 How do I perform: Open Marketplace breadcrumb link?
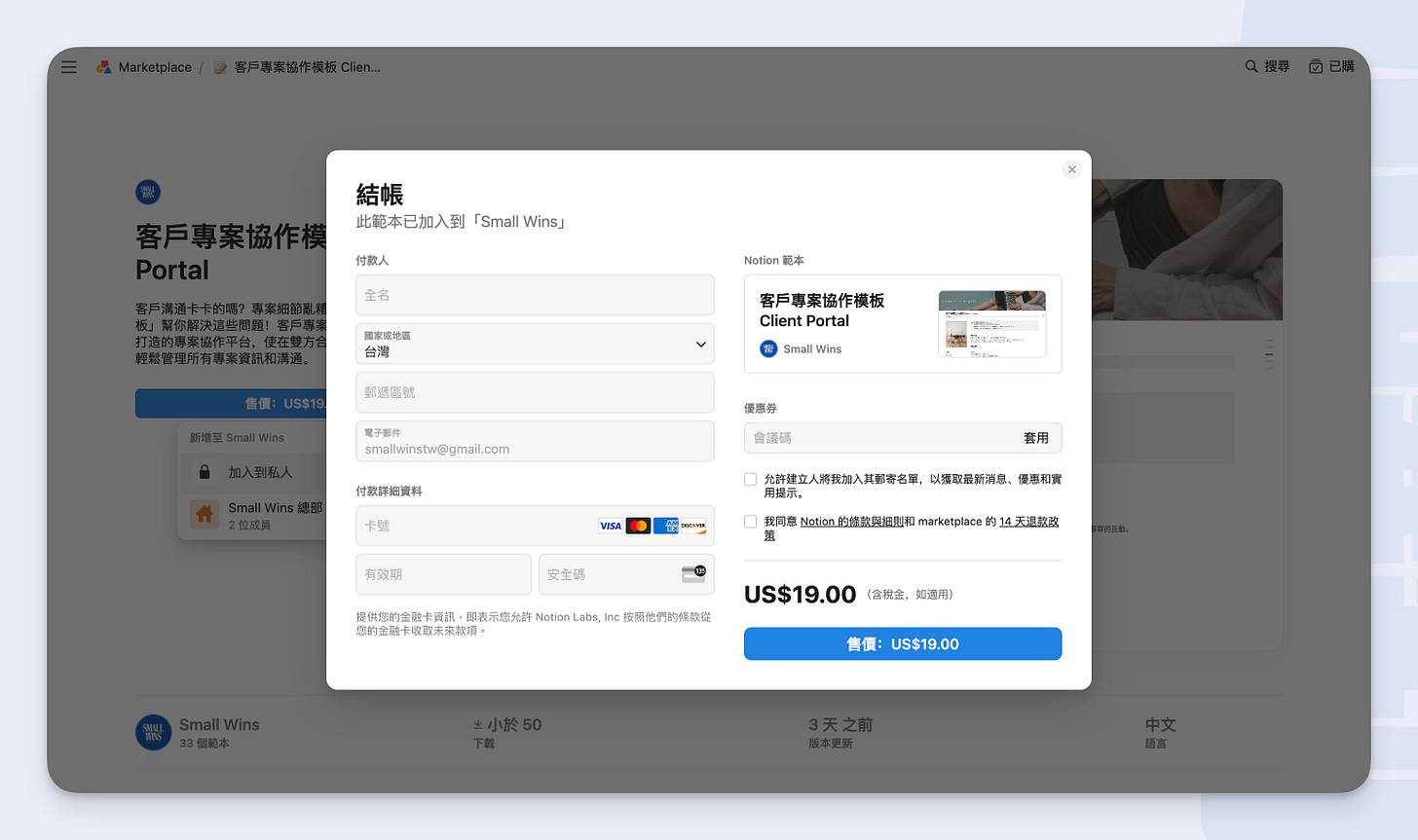pyautogui.click(x=155, y=67)
